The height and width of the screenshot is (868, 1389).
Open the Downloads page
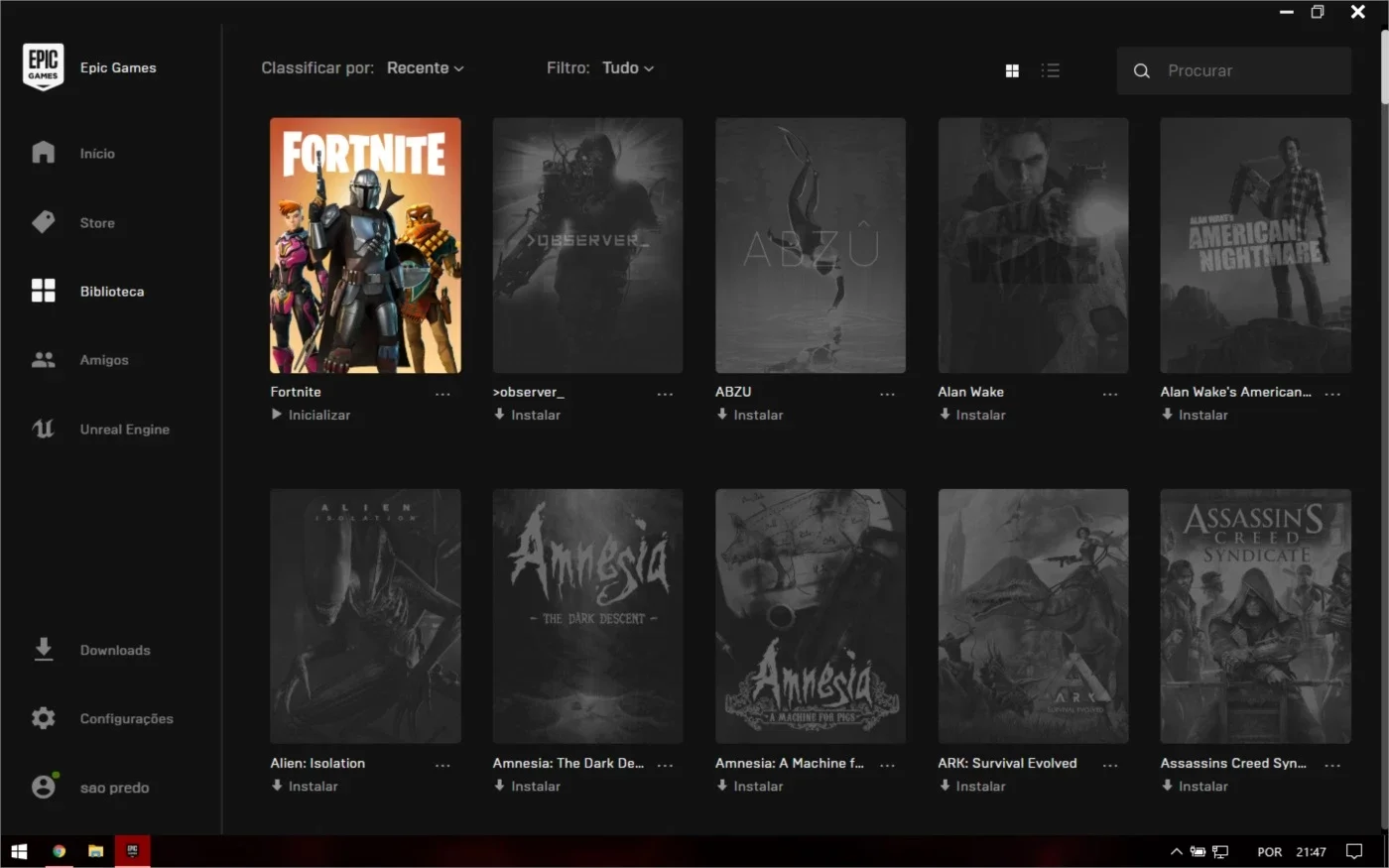coord(91,650)
